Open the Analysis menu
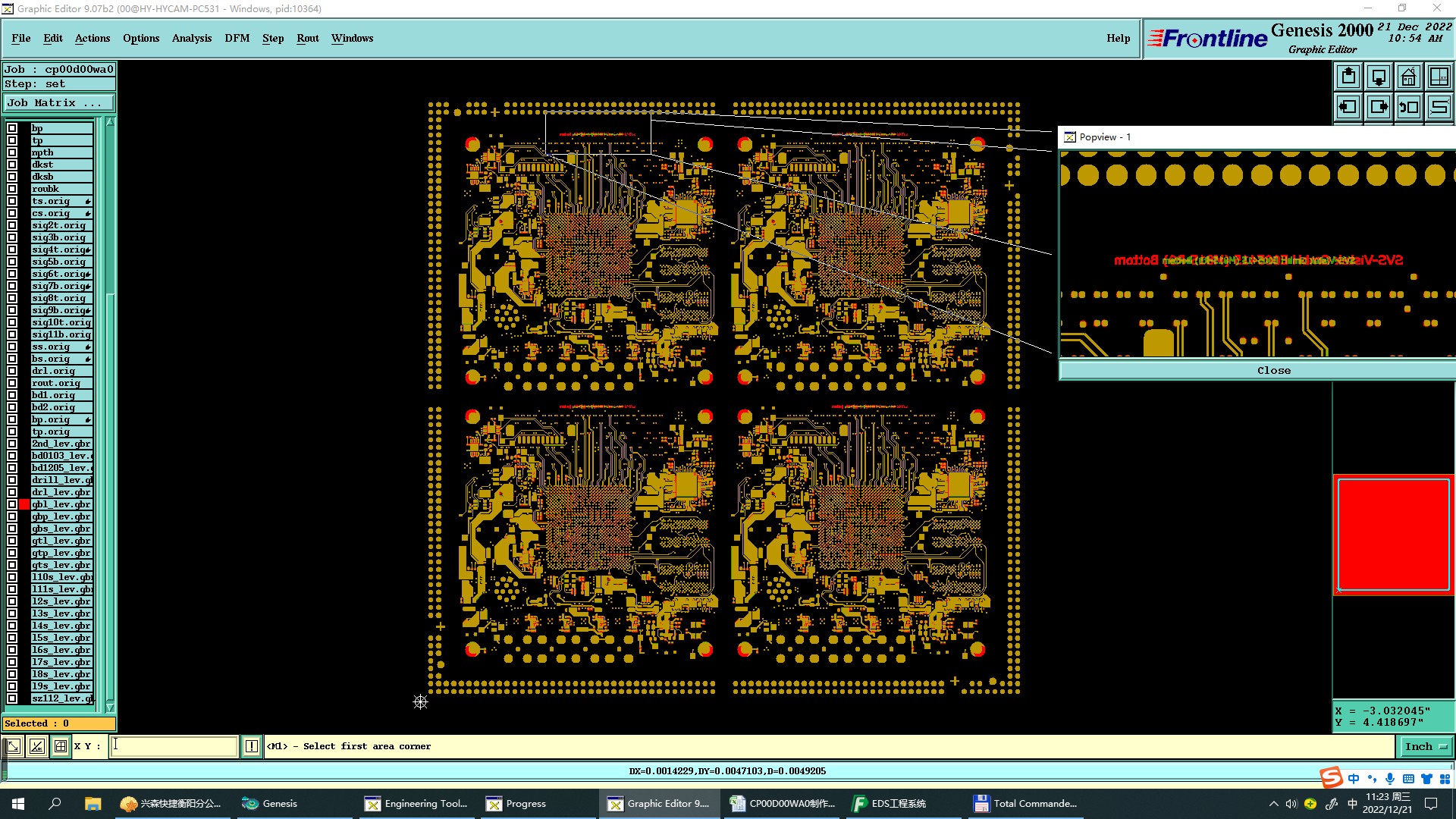1456x819 pixels. pos(191,38)
